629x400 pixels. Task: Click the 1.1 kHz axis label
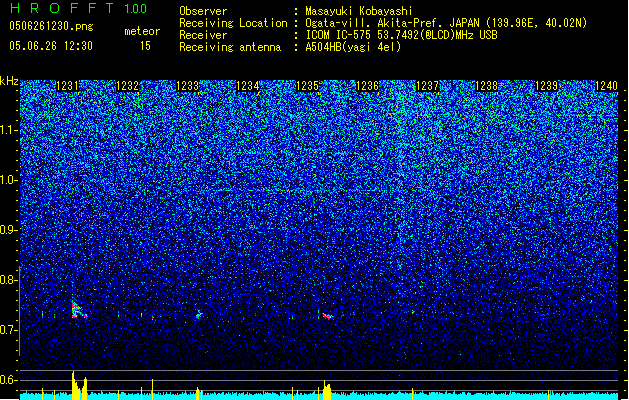9,130
